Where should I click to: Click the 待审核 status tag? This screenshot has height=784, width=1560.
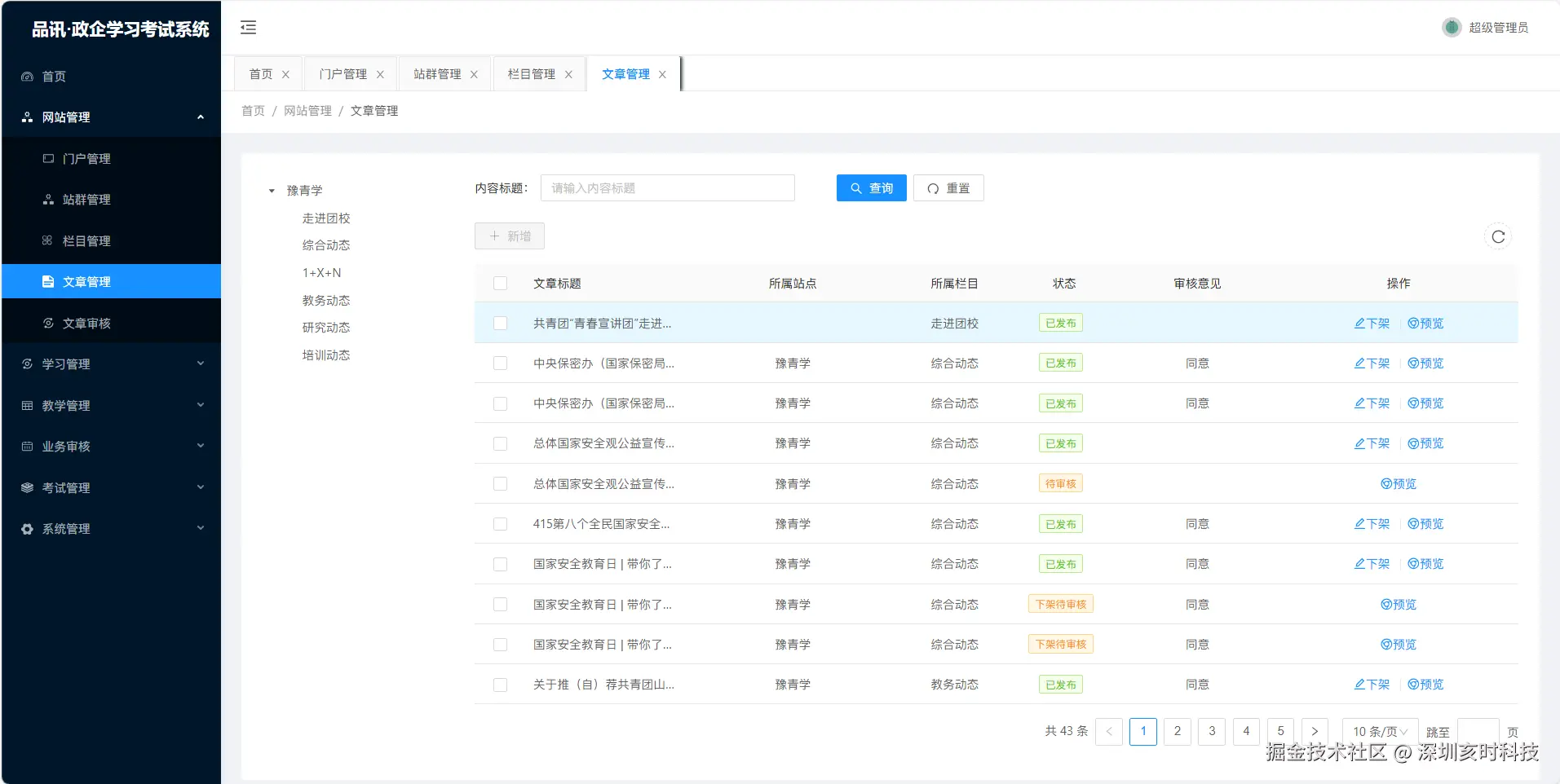click(1061, 484)
